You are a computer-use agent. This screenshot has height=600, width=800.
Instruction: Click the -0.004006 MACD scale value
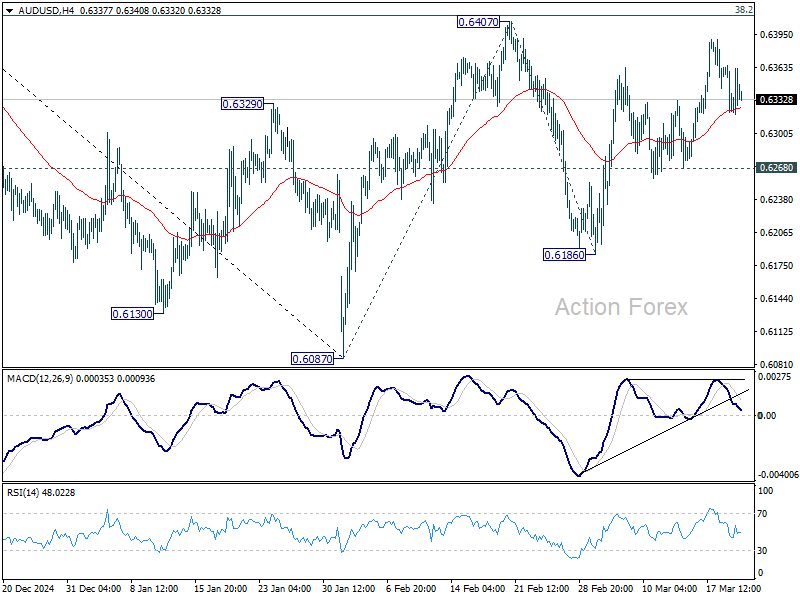pyautogui.click(x=778, y=474)
